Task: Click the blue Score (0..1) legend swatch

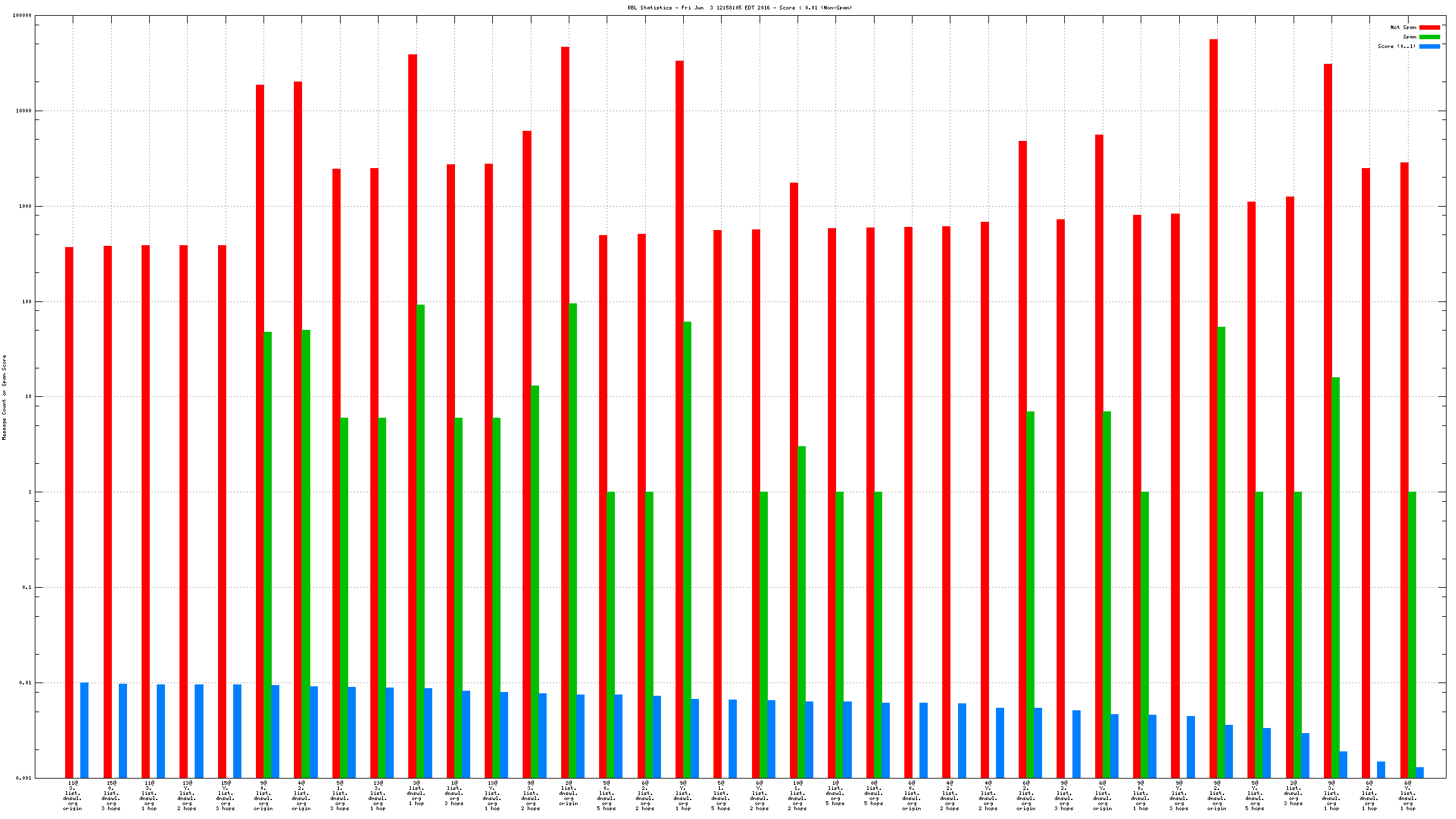Action: pyautogui.click(x=1429, y=46)
